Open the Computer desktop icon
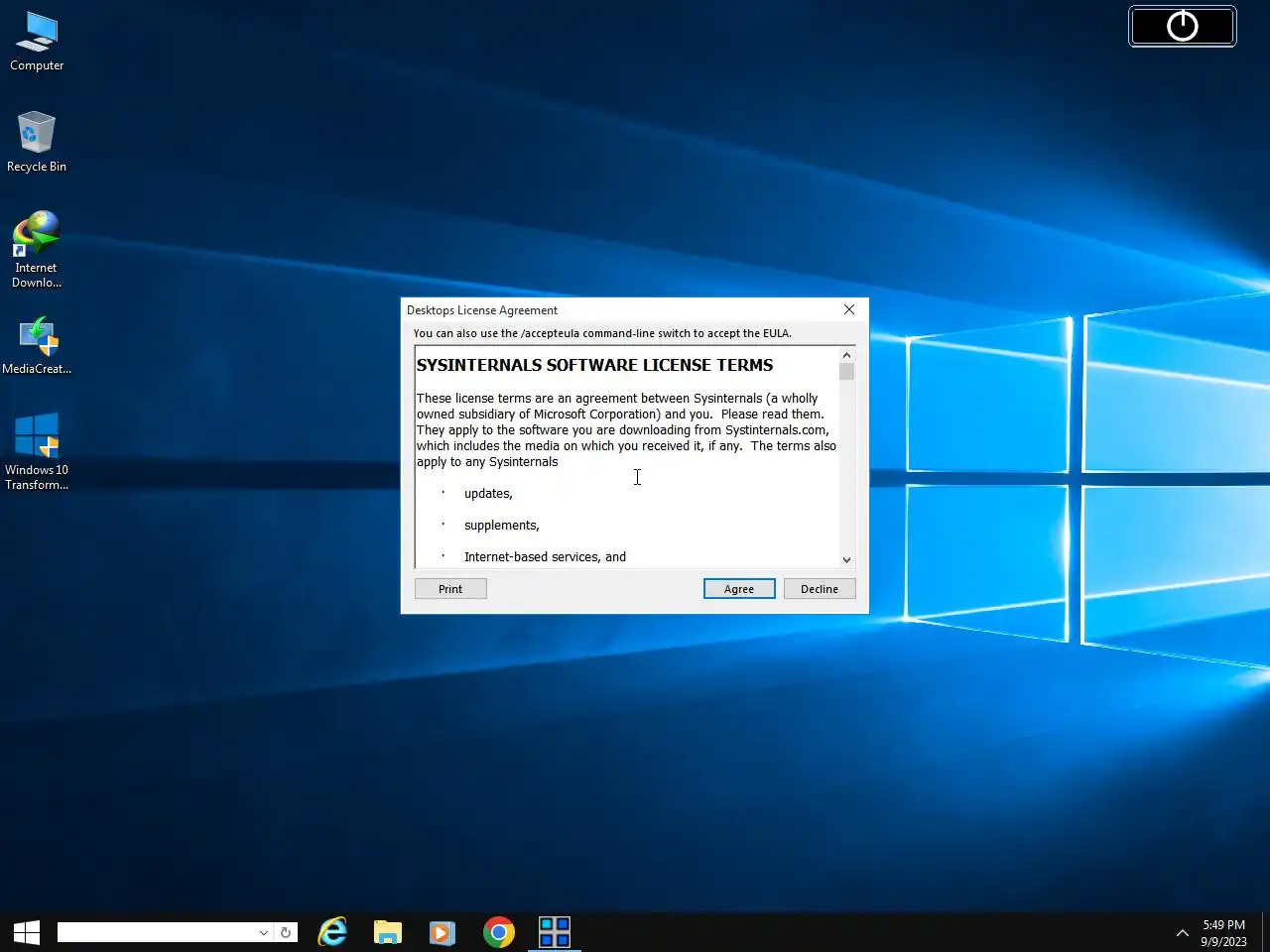This screenshot has width=1270, height=952. pos(37,42)
